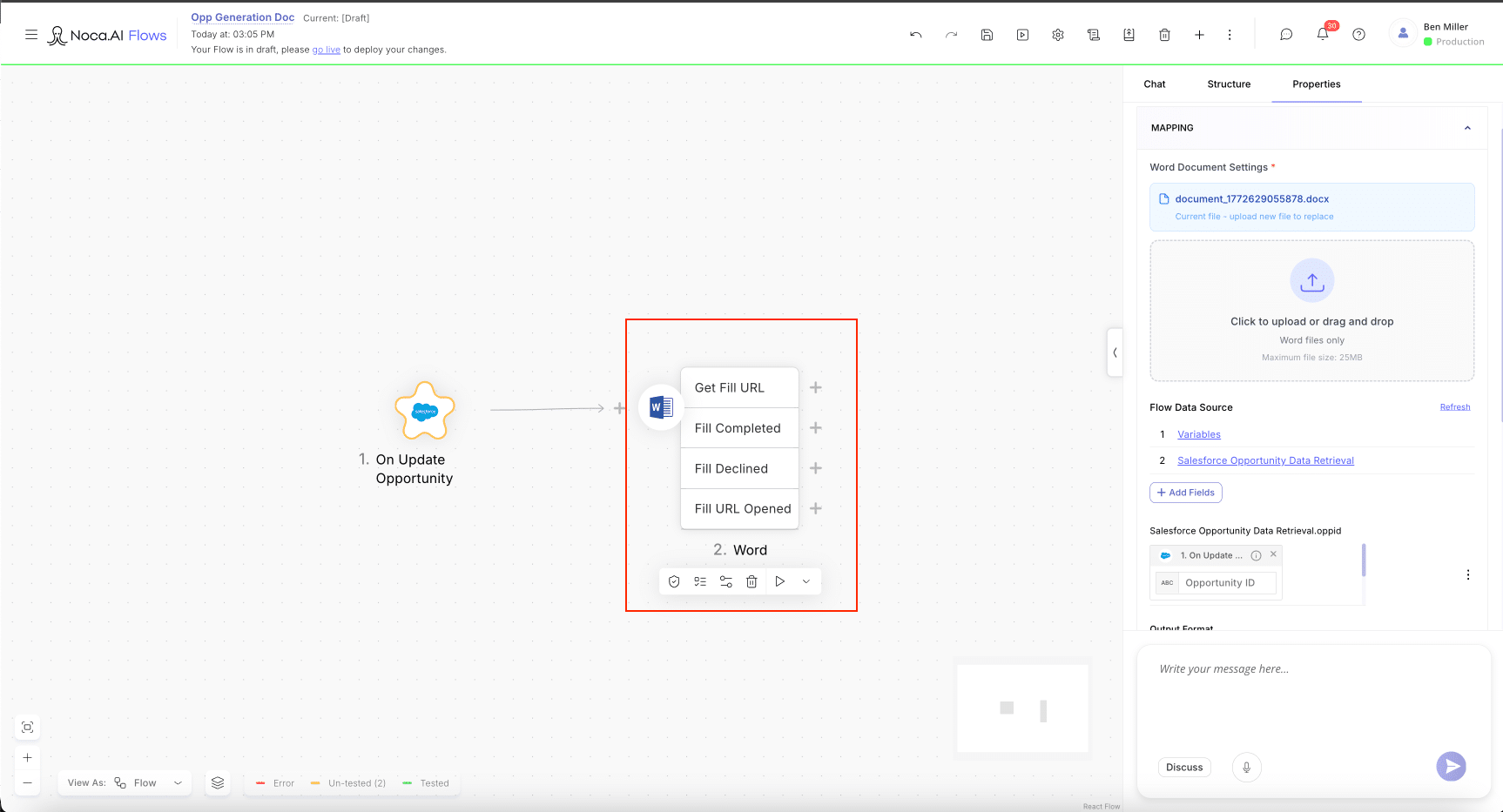Image resolution: width=1503 pixels, height=812 pixels.
Task: Click the layers icon in bottom bar
Action: [x=218, y=783]
